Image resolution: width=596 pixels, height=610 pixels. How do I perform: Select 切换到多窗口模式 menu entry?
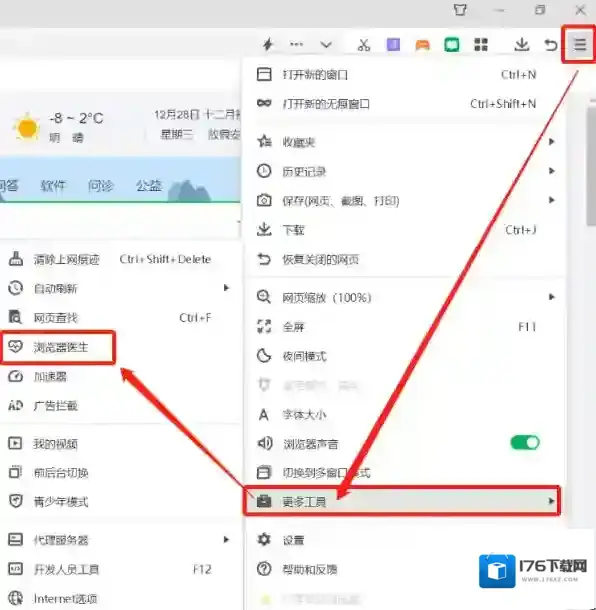404,473
